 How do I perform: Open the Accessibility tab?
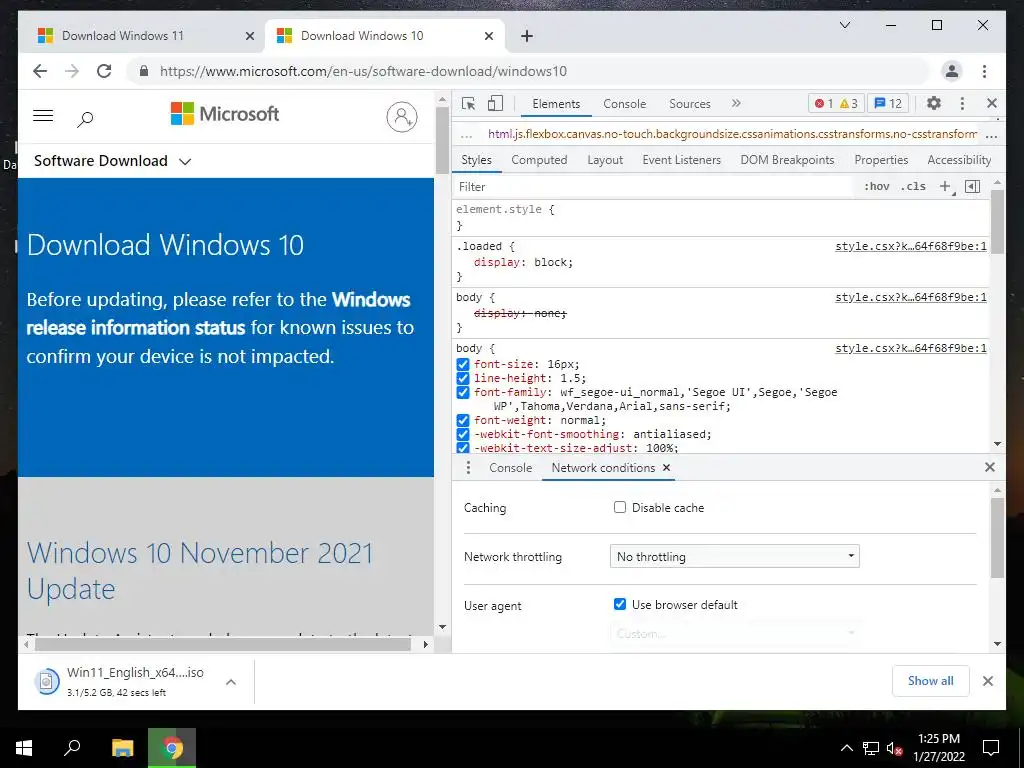coord(959,160)
